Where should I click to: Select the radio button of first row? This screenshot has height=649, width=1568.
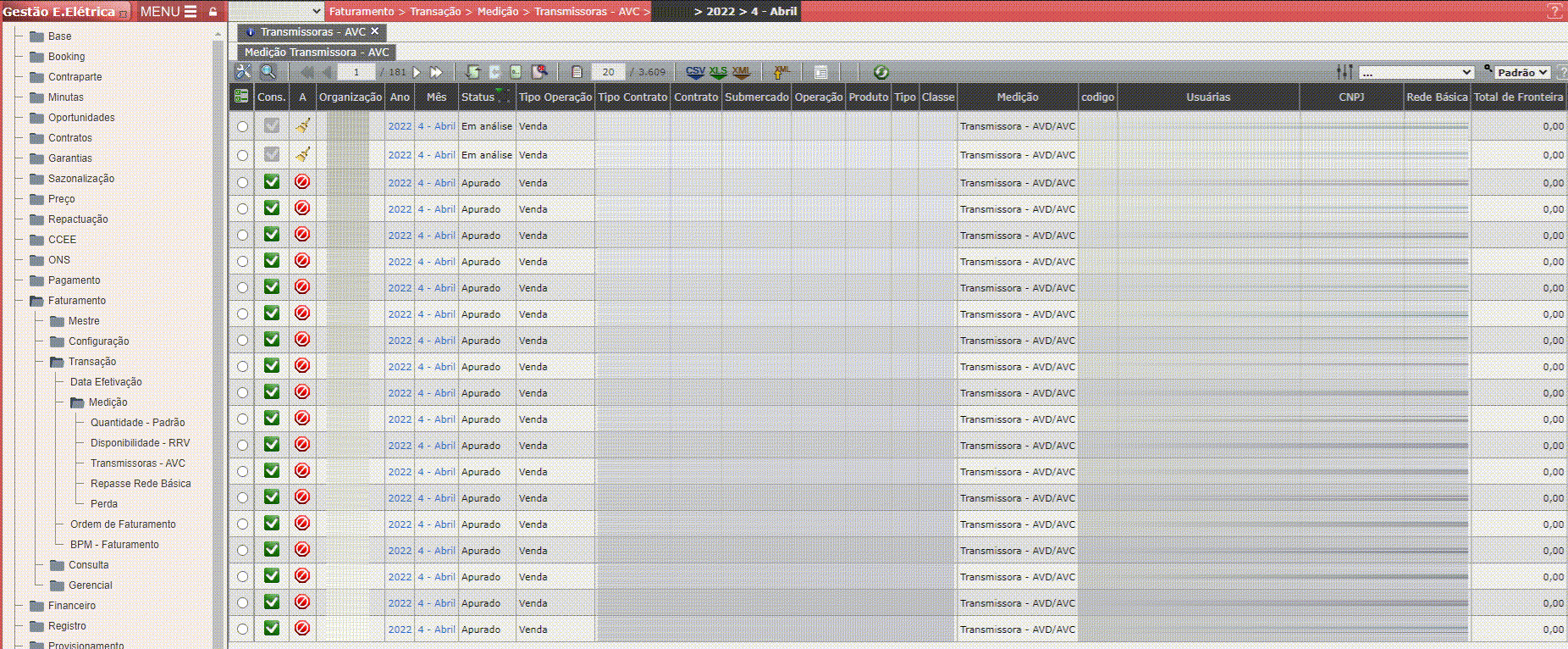coord(243,126)
